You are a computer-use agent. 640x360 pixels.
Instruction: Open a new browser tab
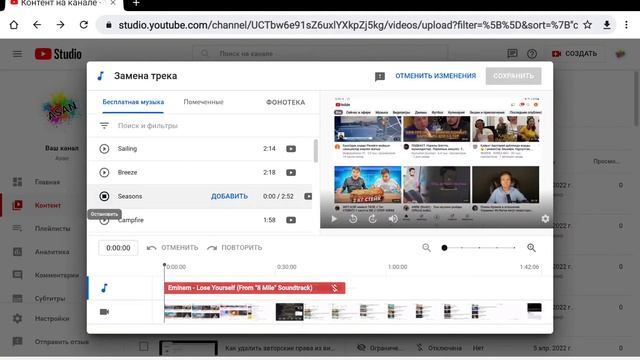pyautogui.click(x=136, y=3)
